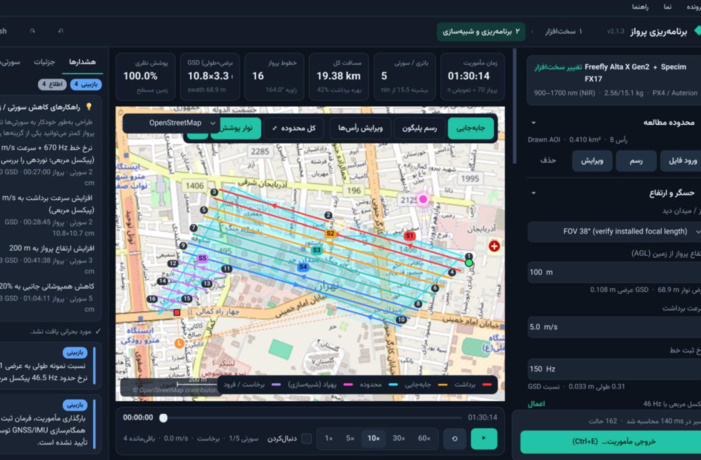Collapse the حسگر و ارتفاع section
This screenshot has height=460, width=701.
(533, 193)
